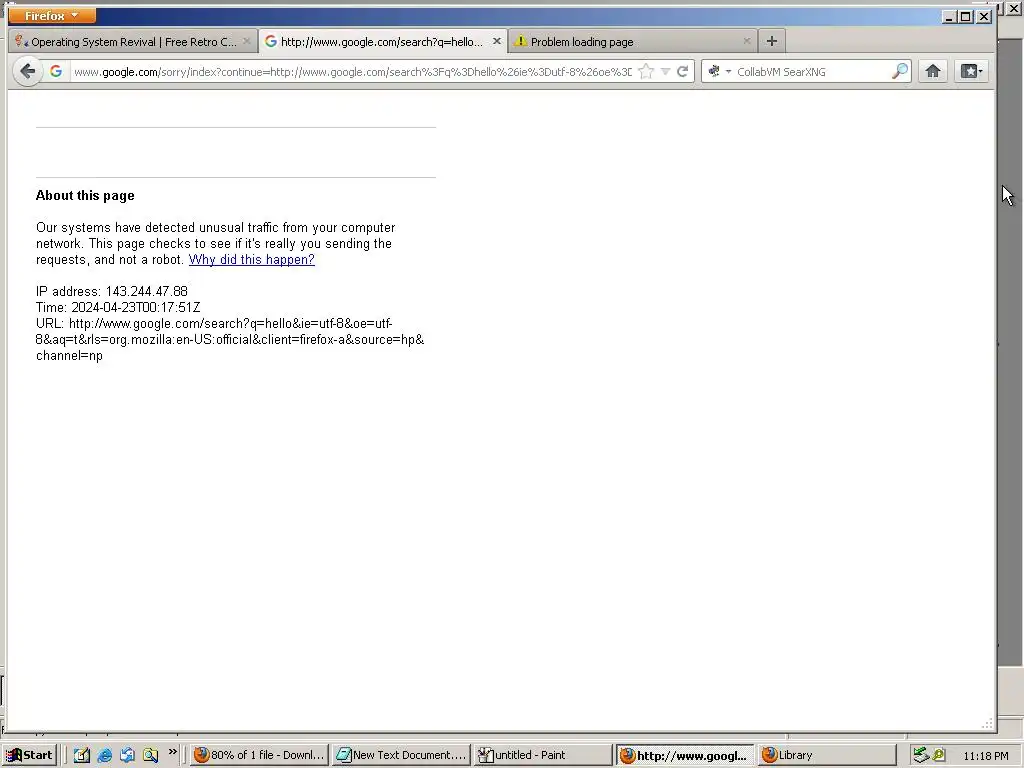Open the URL history dropdown arrow
This screenshot has width=1024, height=768.
665,72
